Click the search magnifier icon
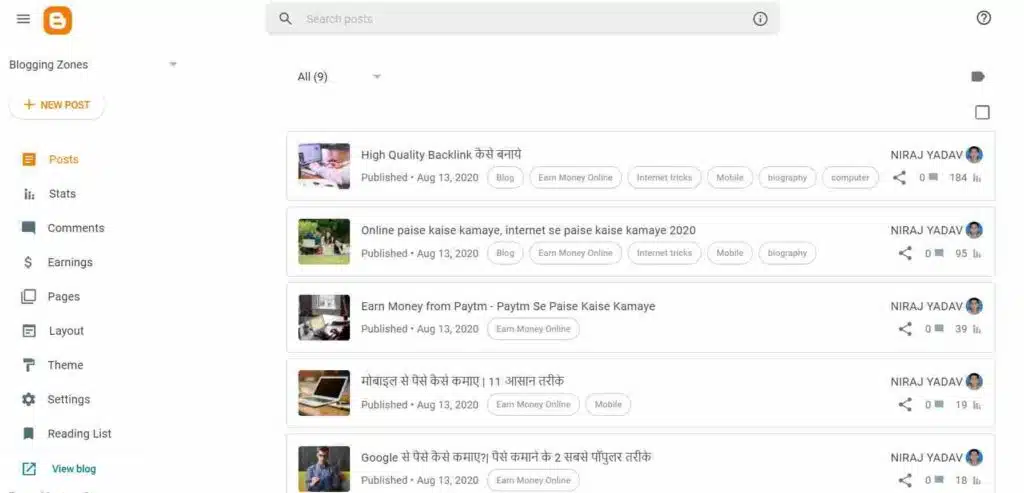This screenshot has height=493, width=1024. click(285, 19)
